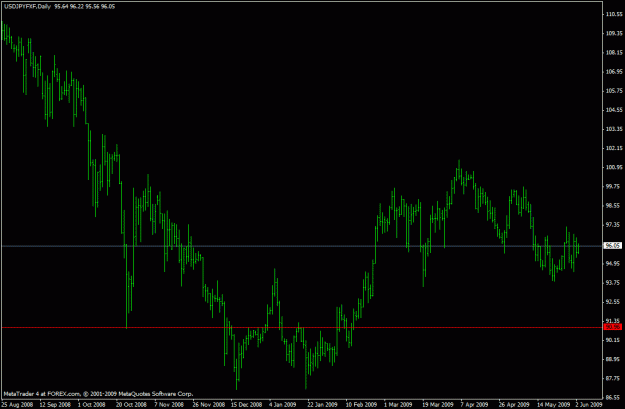Click the 104.55 price axis label
625x409 pixels.
[x=614, y=110]
